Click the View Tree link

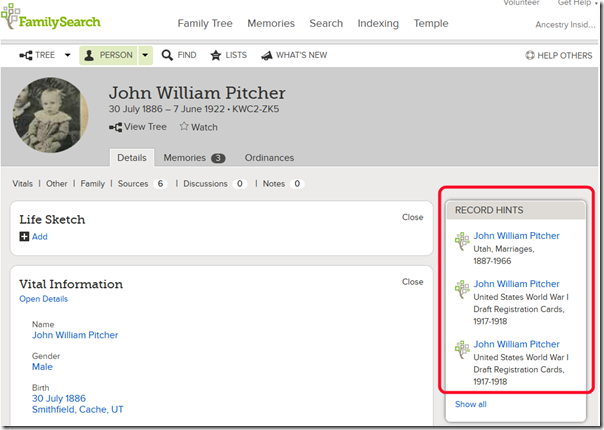tap(138, 127)
